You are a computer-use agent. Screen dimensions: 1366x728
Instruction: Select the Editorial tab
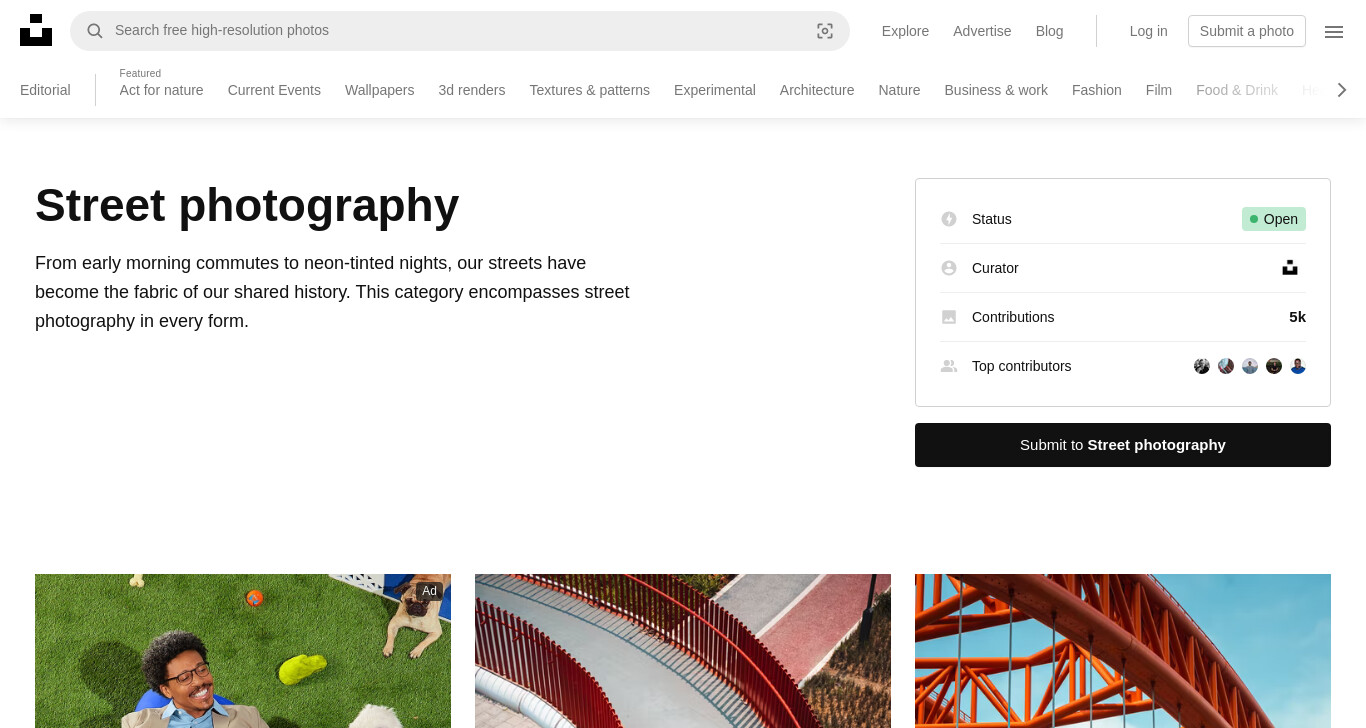[x=45, y=90]
